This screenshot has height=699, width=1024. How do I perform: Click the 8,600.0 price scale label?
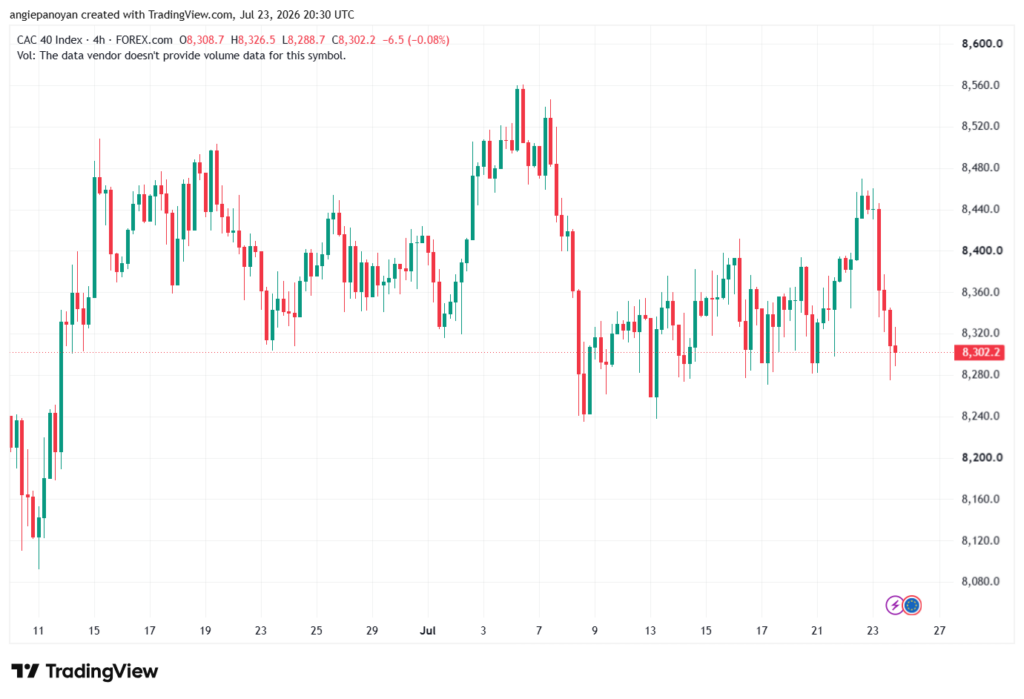click(x=982, y=44)
